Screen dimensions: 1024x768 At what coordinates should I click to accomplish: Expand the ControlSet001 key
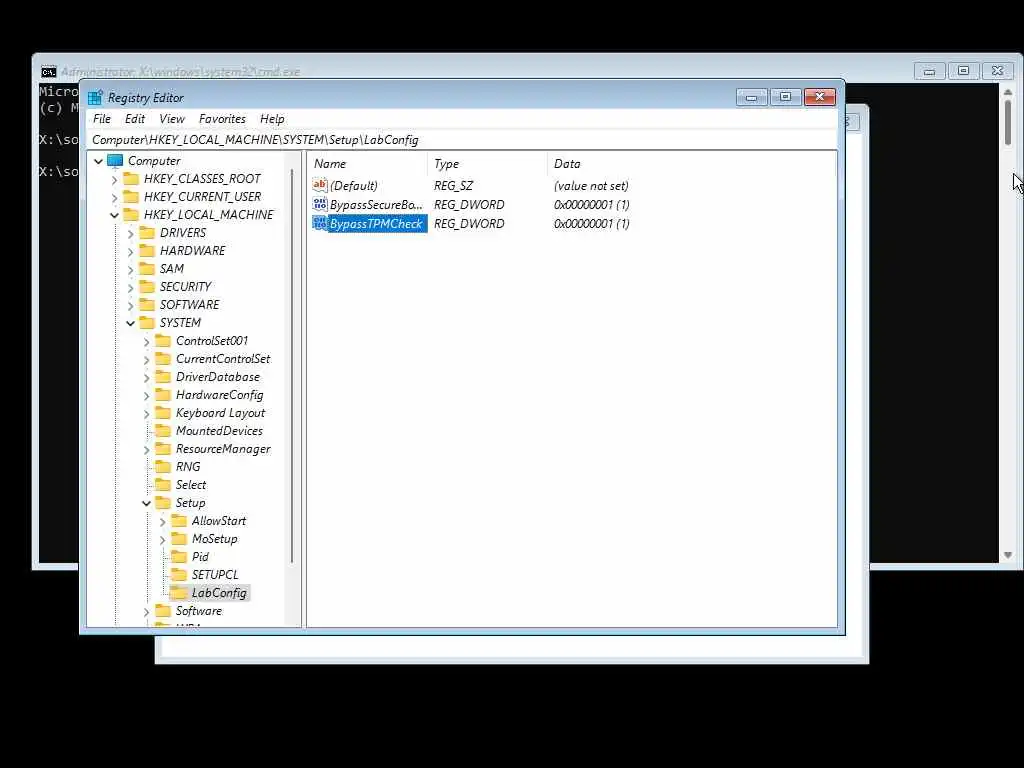tap(146, 341)
